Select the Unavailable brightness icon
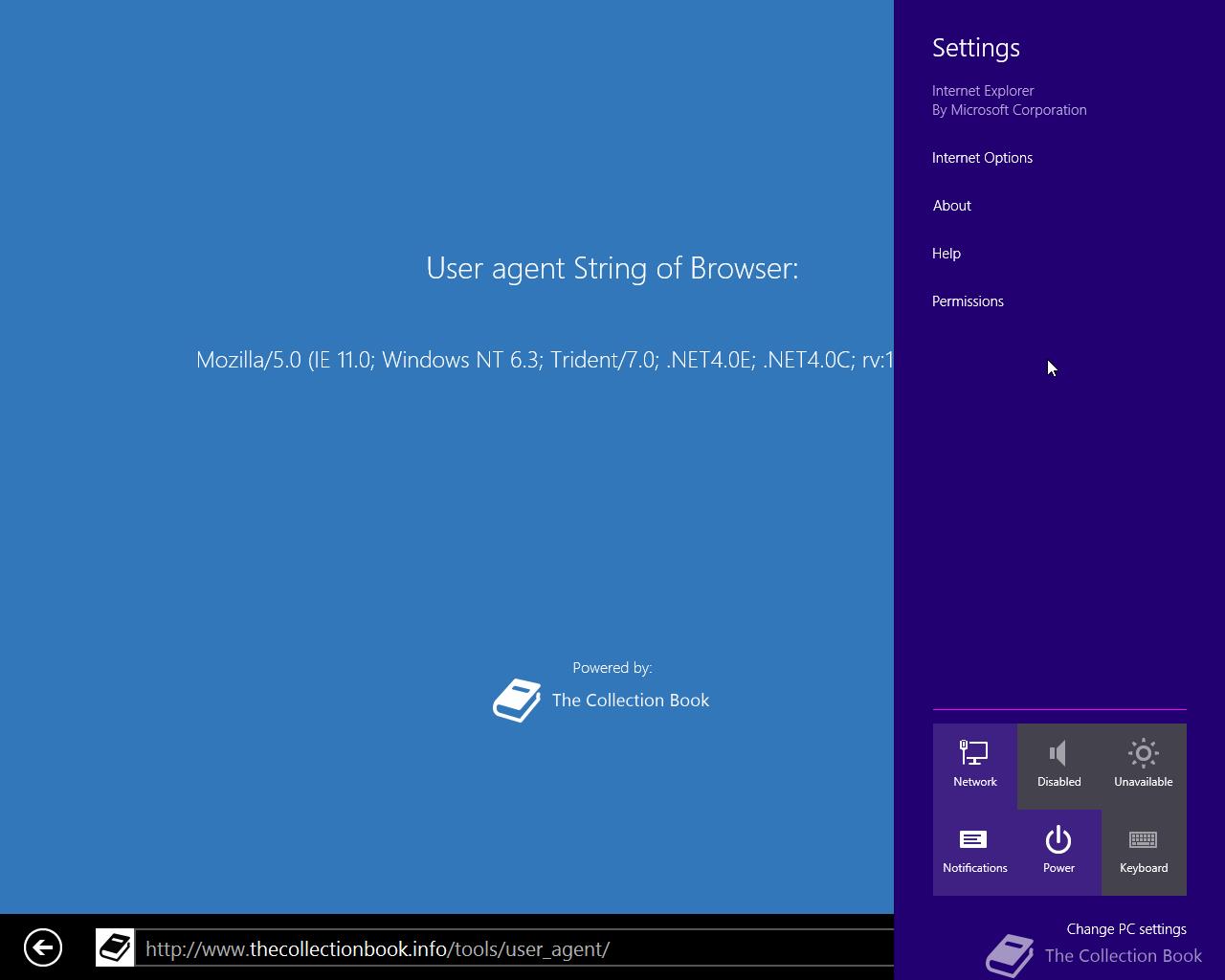This screenshot has height=980, width=1225. [1144, 767]
